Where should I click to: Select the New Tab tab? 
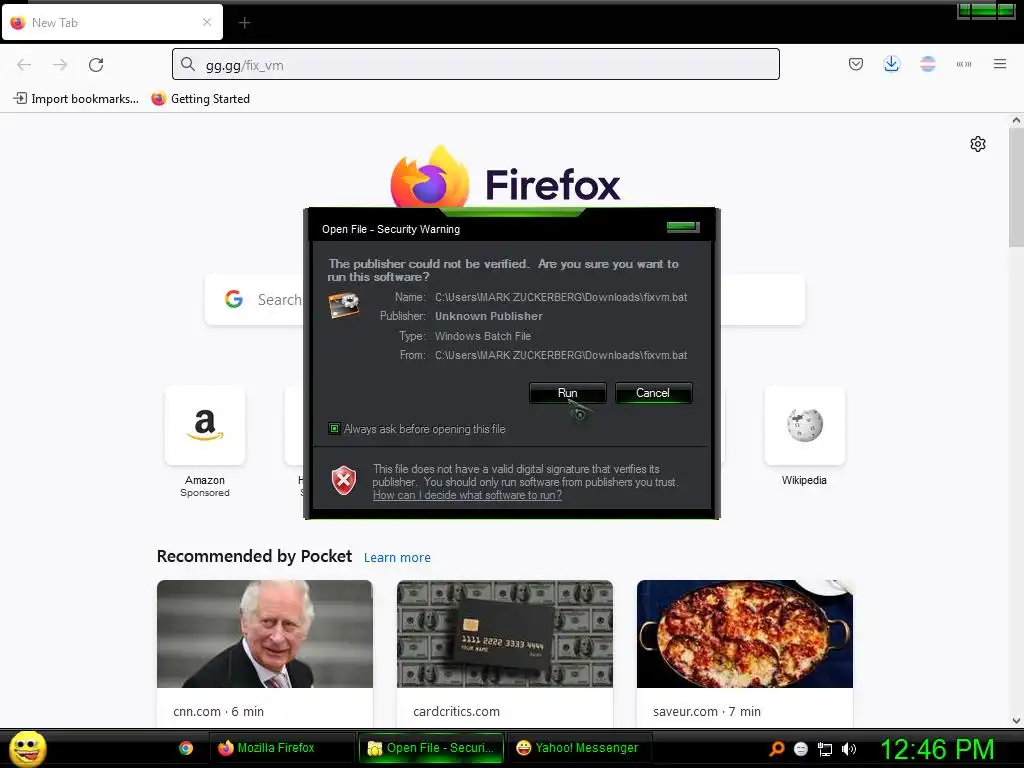(x=112, y=23)
